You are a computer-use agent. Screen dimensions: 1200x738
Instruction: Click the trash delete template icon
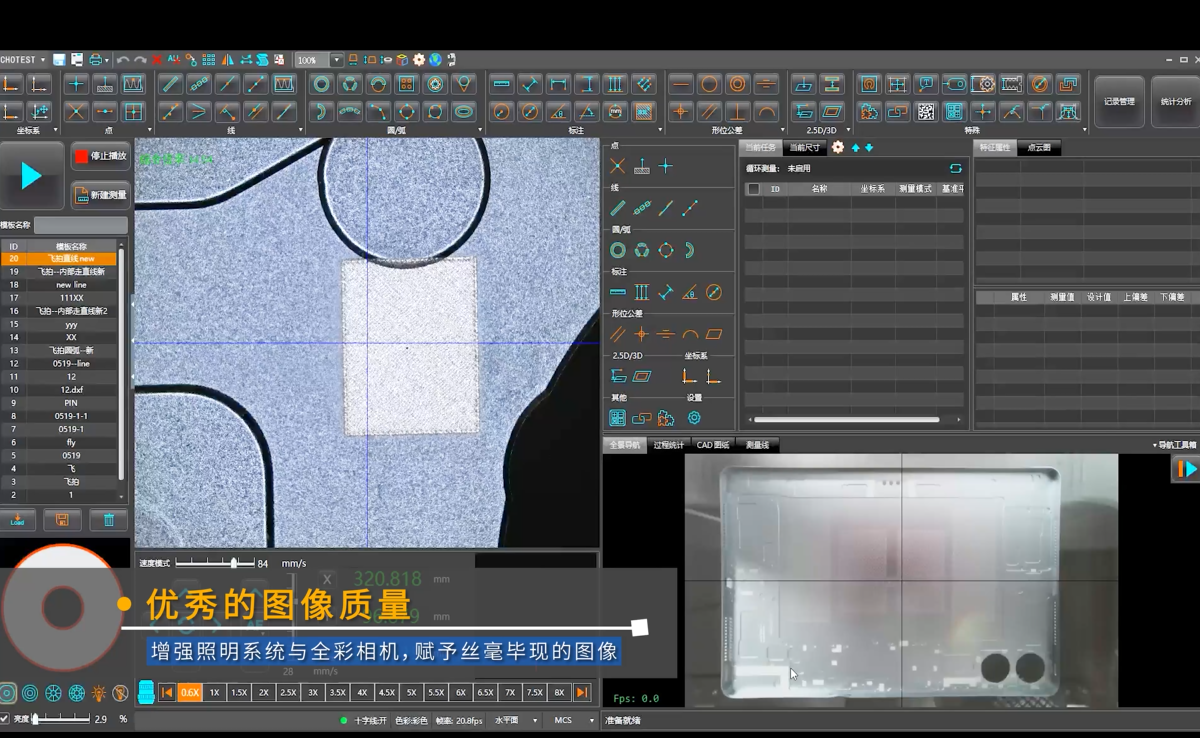coord(109,520)
